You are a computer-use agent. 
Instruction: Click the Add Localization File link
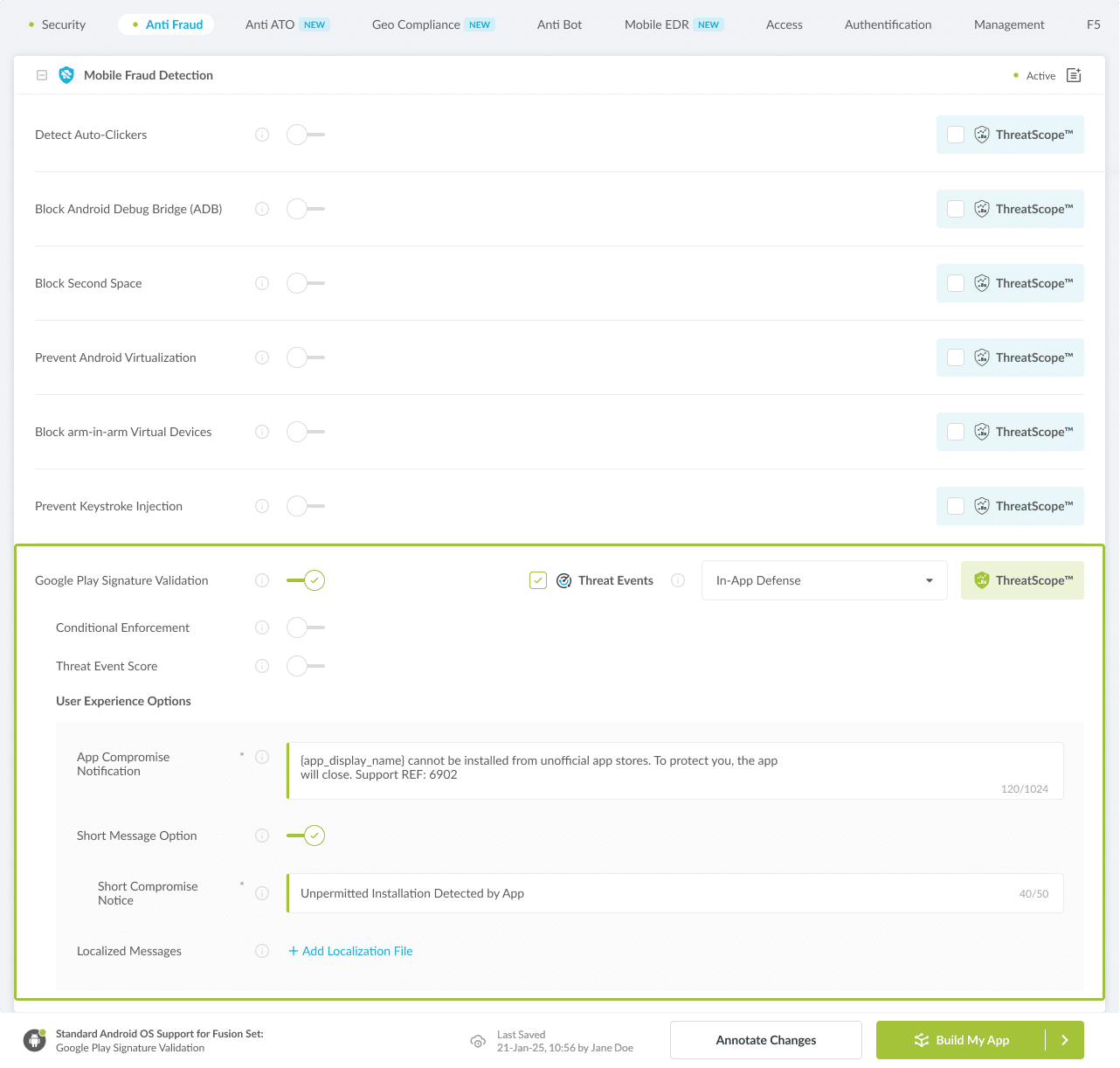click(350, 951)
